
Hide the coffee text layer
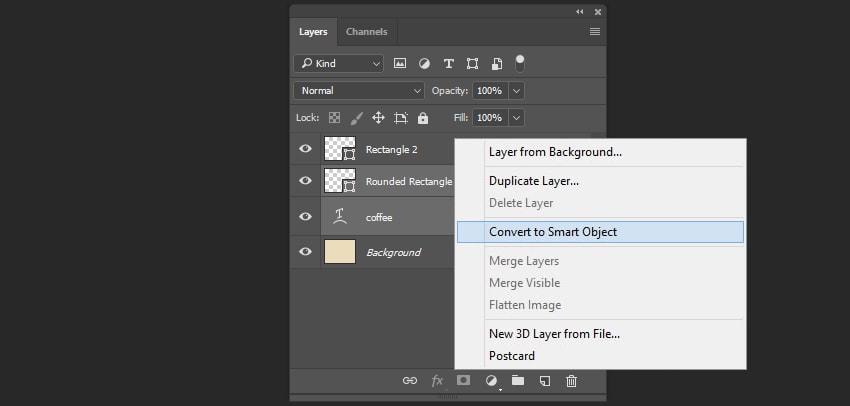(305, 216)
